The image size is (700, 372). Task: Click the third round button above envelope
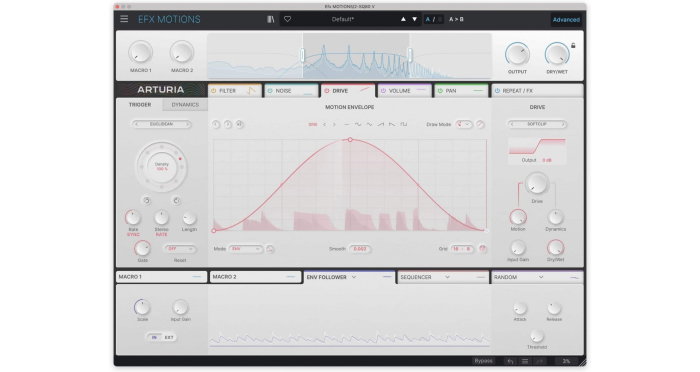(x=240, y=125)
